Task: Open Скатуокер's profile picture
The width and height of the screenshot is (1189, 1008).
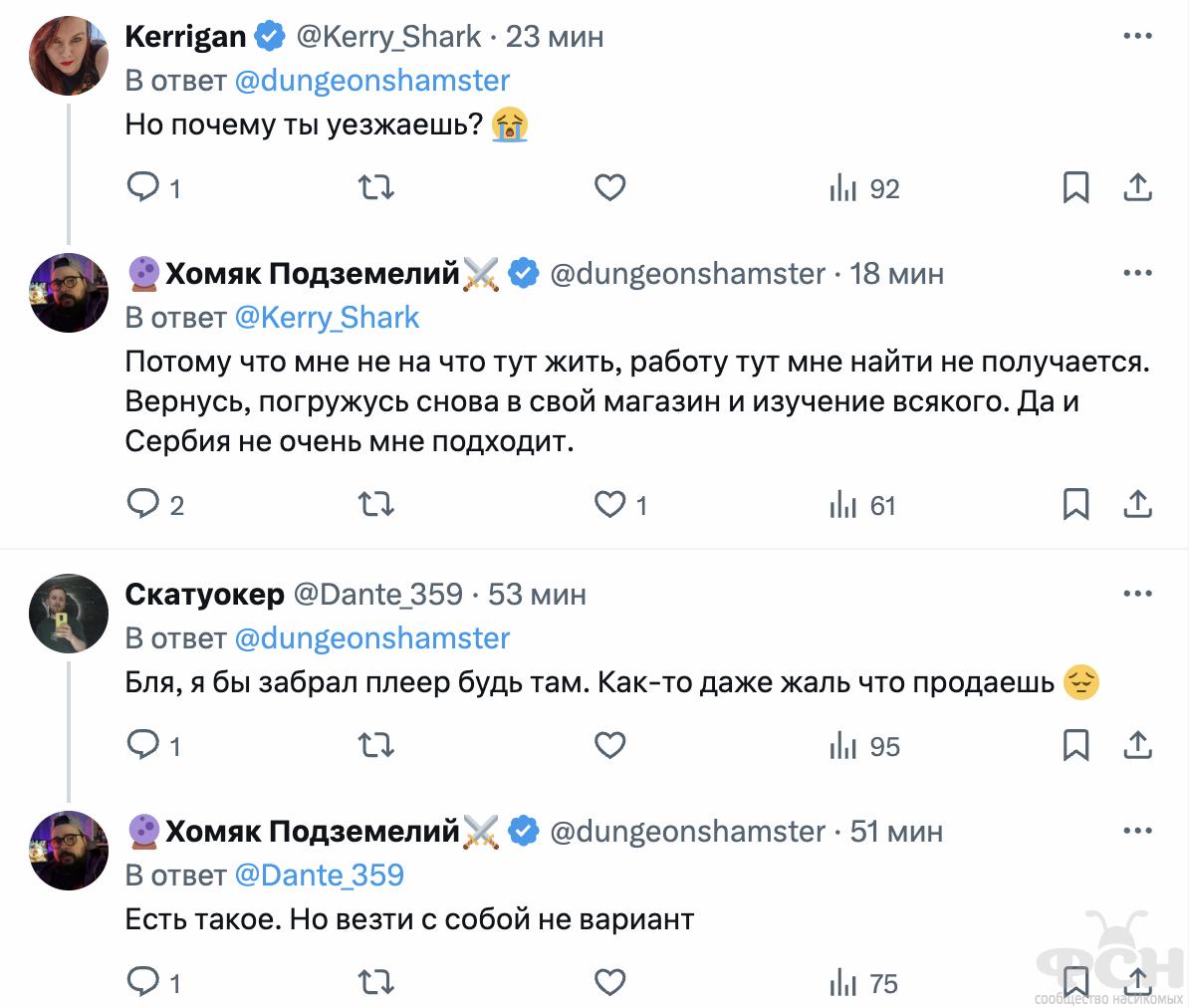Action: click(68, 614)
